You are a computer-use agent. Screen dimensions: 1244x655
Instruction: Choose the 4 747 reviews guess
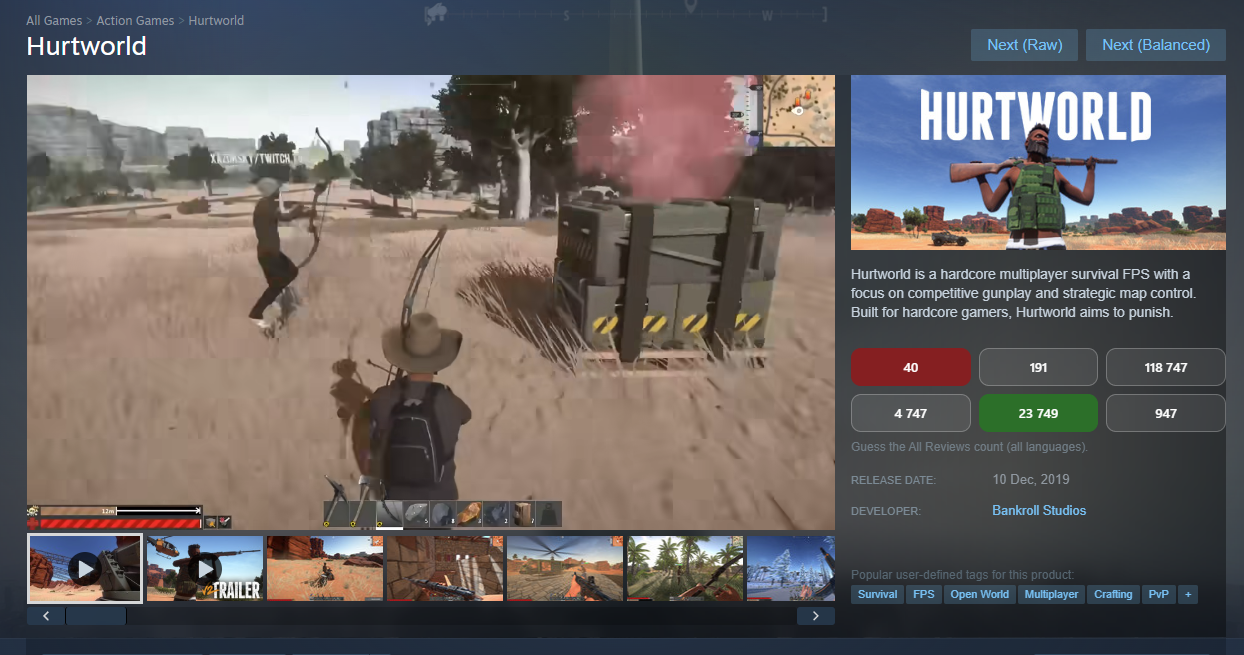click(x=910, y=413)
